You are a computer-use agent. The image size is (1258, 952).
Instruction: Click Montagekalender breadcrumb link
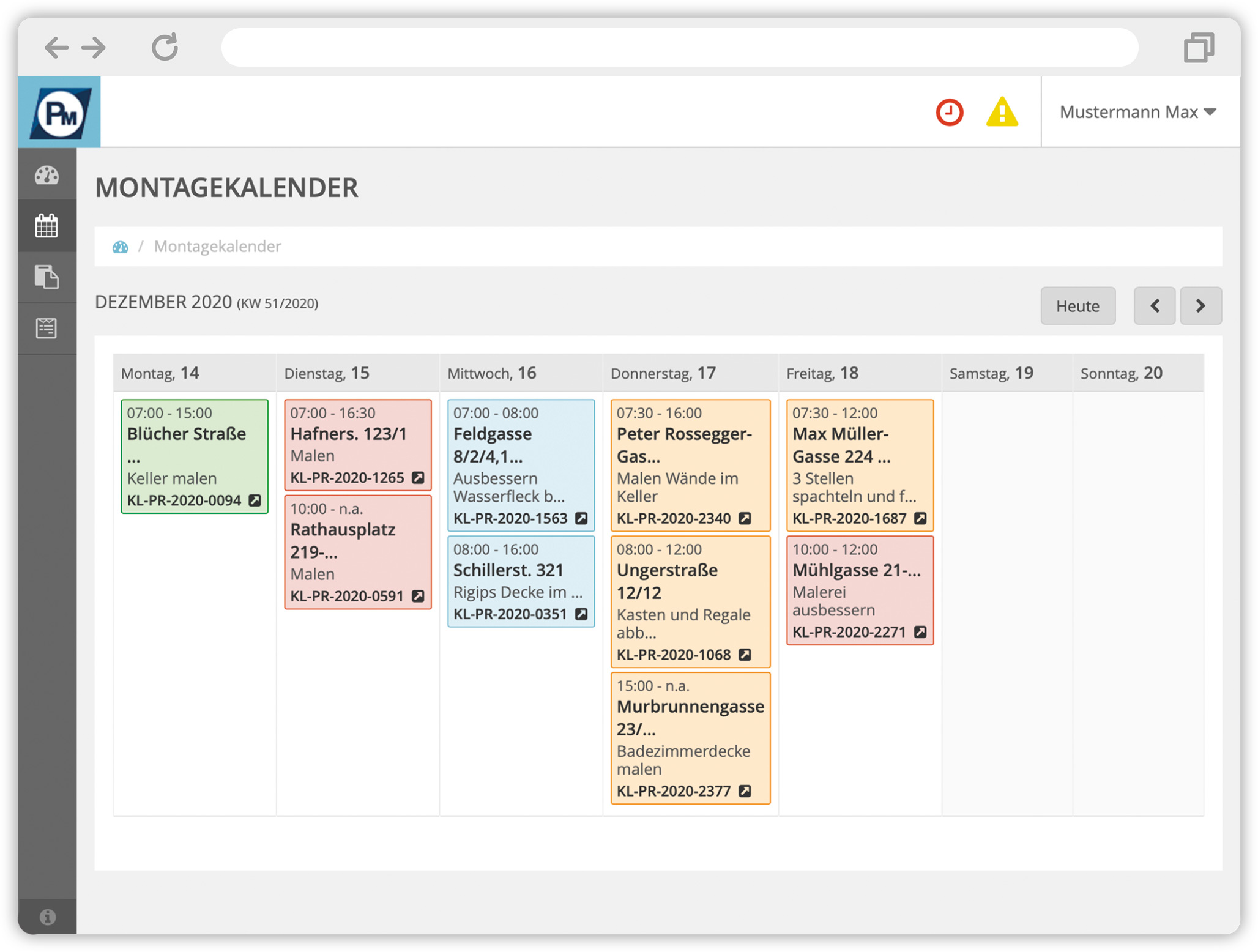coord(217,247)
